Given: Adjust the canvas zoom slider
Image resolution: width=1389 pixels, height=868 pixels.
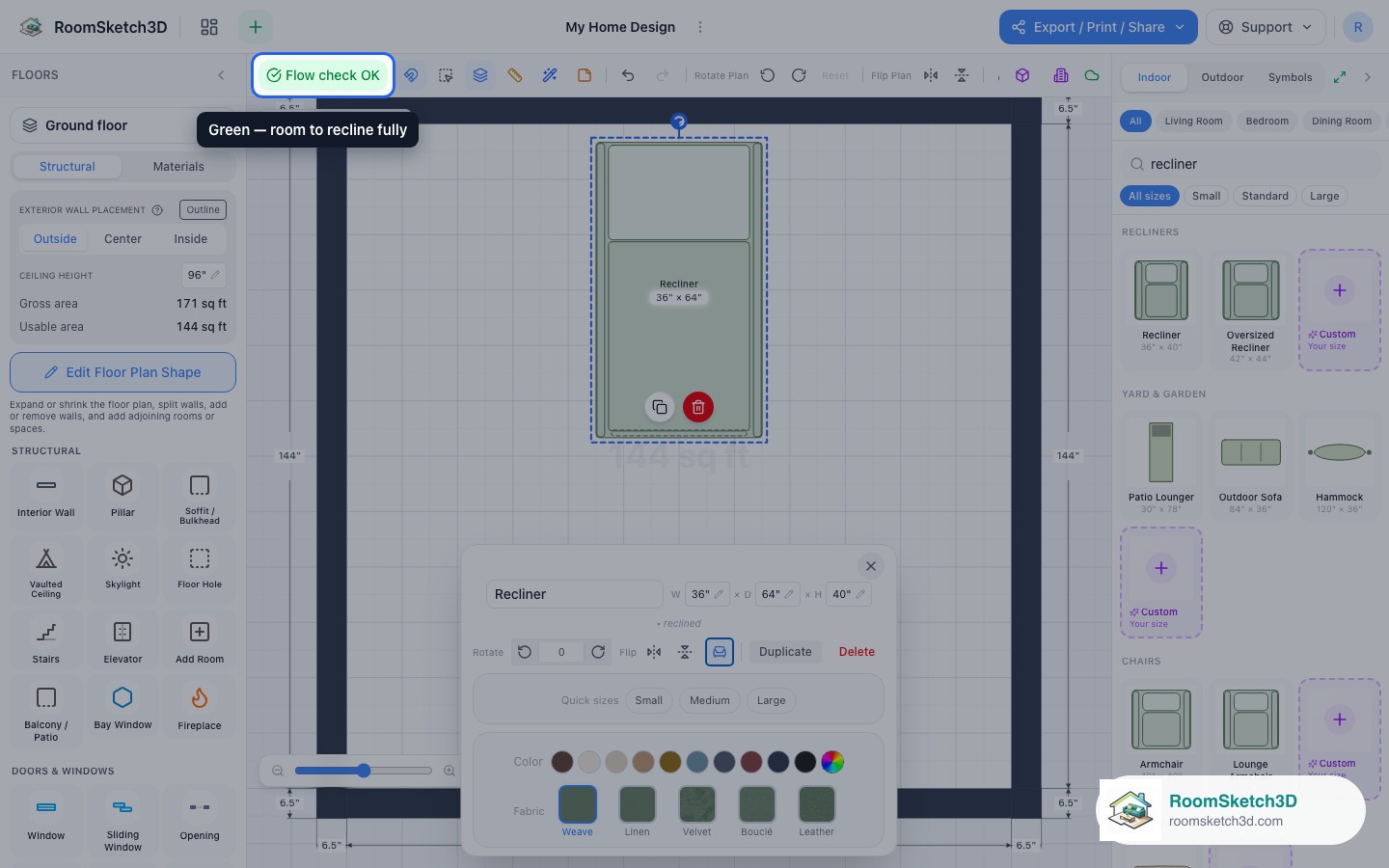Looking at the screenshot, I should (x=364, y=771).
